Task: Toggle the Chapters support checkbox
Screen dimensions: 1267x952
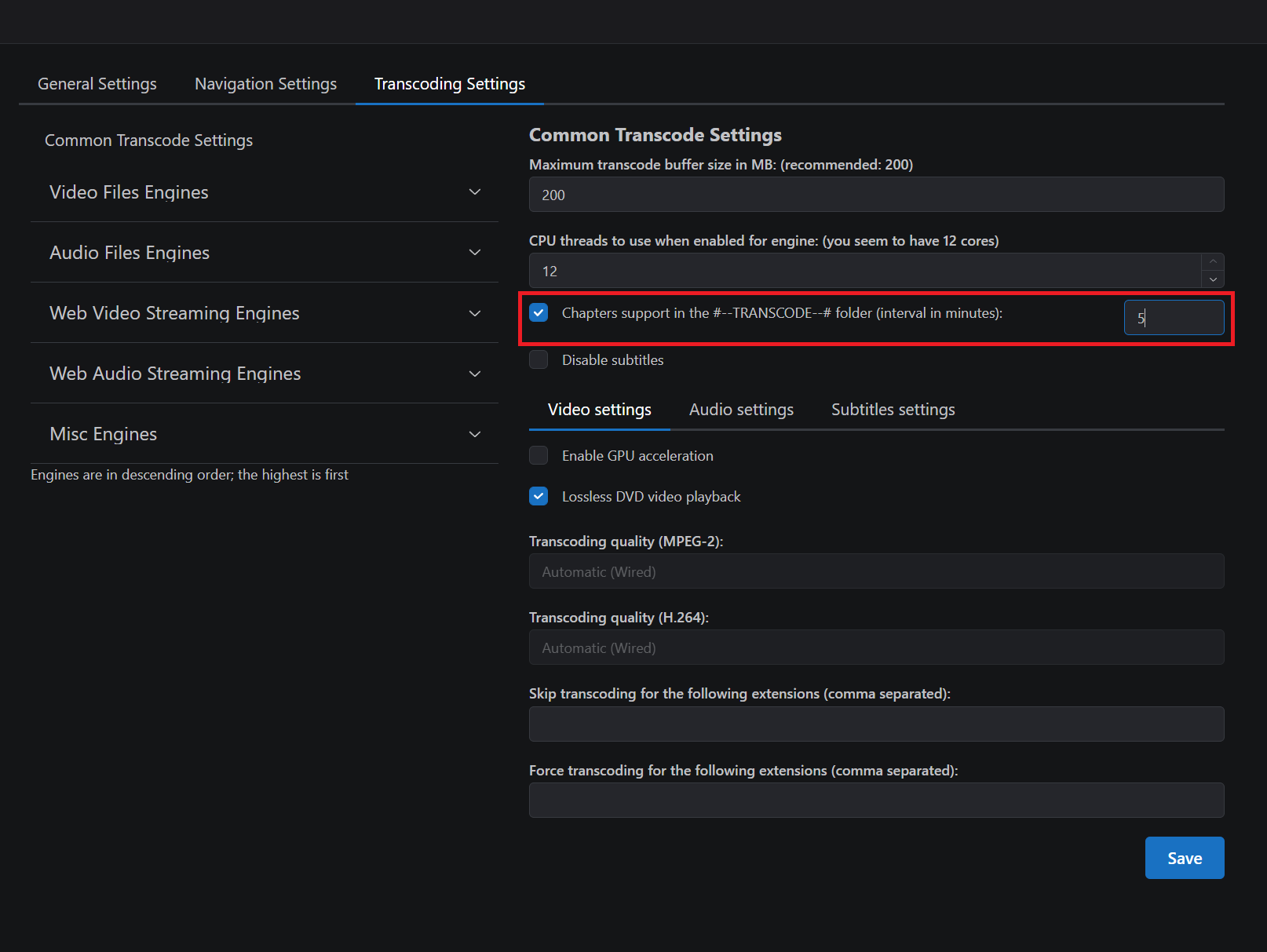Action: pyautogui.click(x=539, y=313)
